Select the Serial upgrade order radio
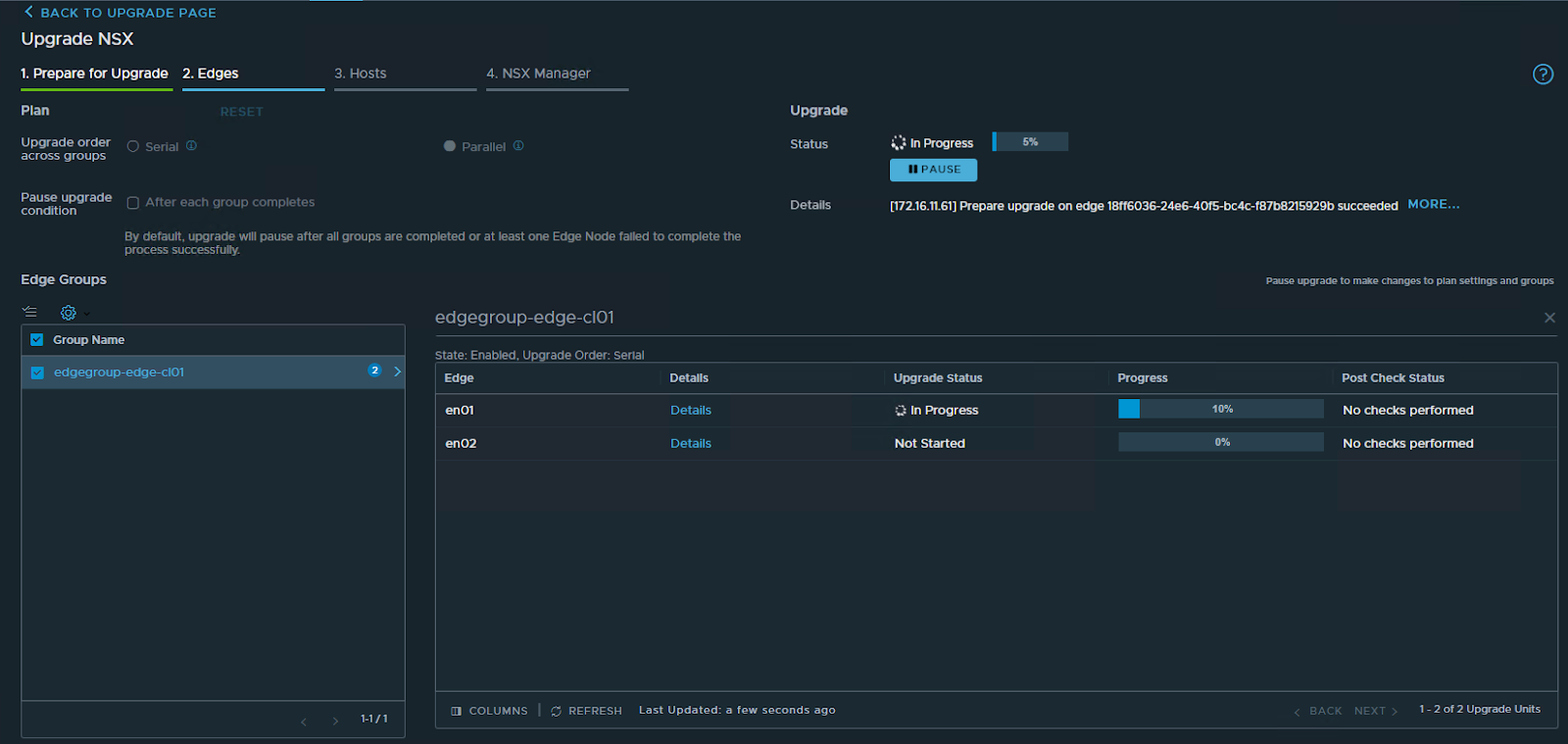Image resolution: width=1568 pixels, height=744 pixels. click(132, 146)
